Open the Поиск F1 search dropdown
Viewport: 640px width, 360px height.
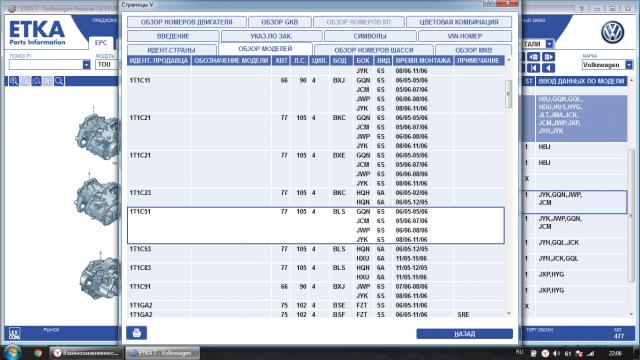tap(86, 64)
